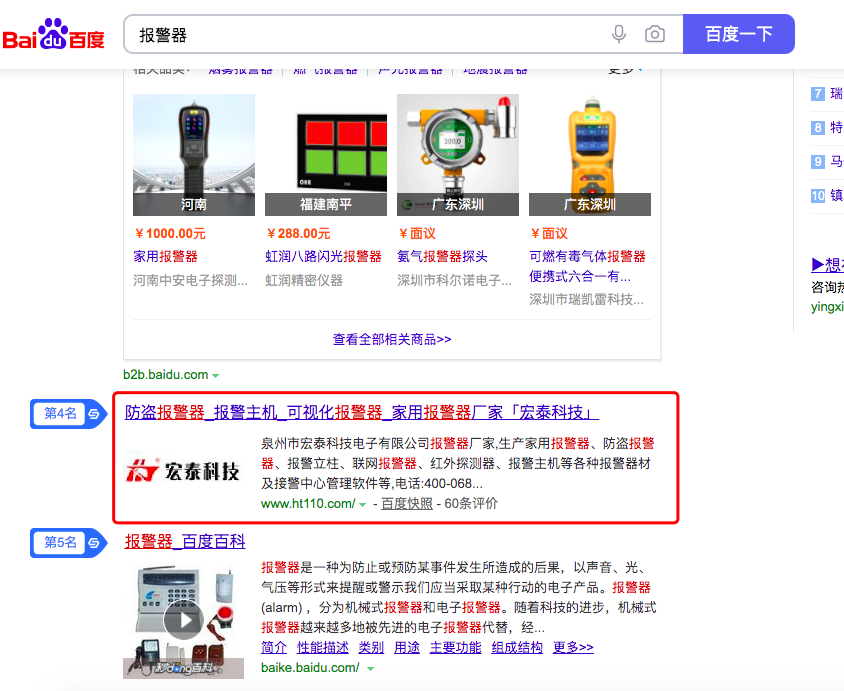Click the b2b.baidu.com green URL
This screenshot has height=691, width=844.
tap(166, 375)
